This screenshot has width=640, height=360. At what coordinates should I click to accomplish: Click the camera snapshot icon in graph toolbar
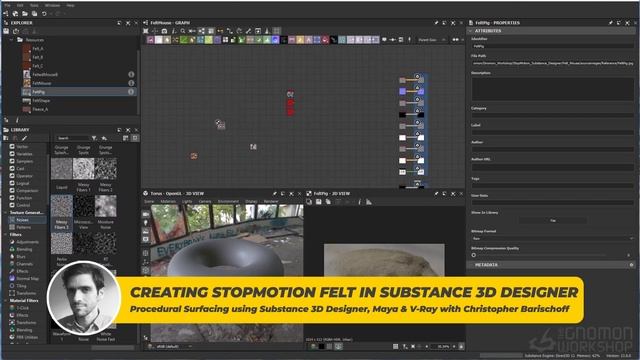point(164,31)
